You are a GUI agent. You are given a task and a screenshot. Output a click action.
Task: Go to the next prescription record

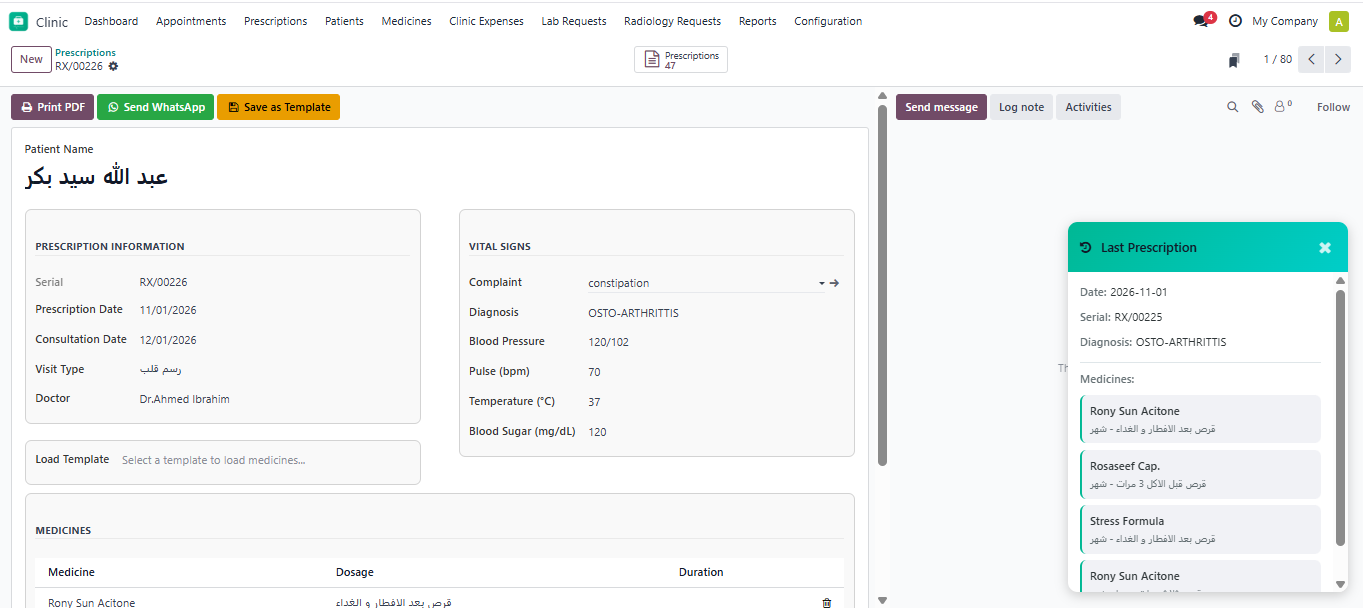pyautogui.click(x=1338, y=60)
